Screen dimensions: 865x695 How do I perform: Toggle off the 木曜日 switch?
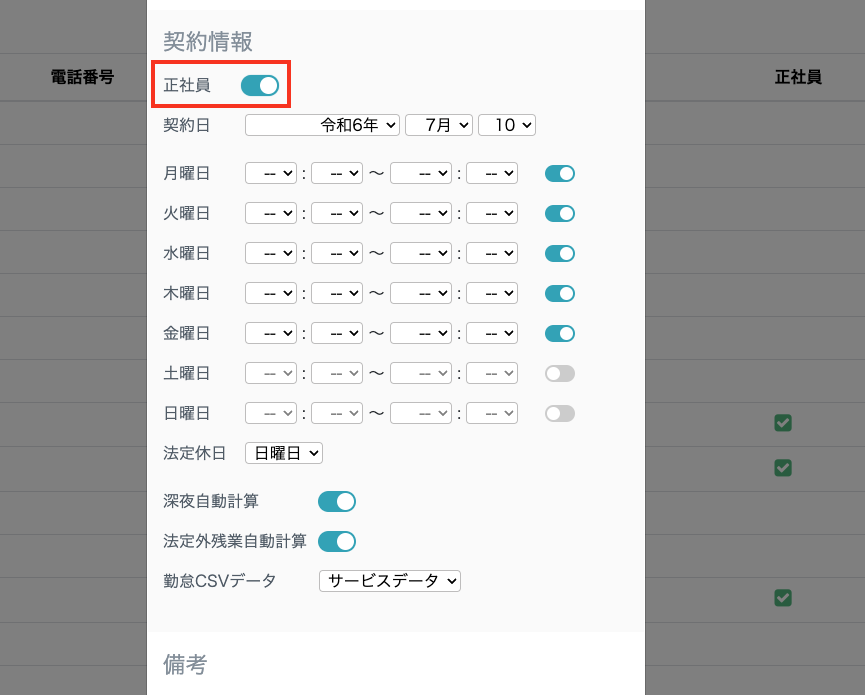(559, 293)
